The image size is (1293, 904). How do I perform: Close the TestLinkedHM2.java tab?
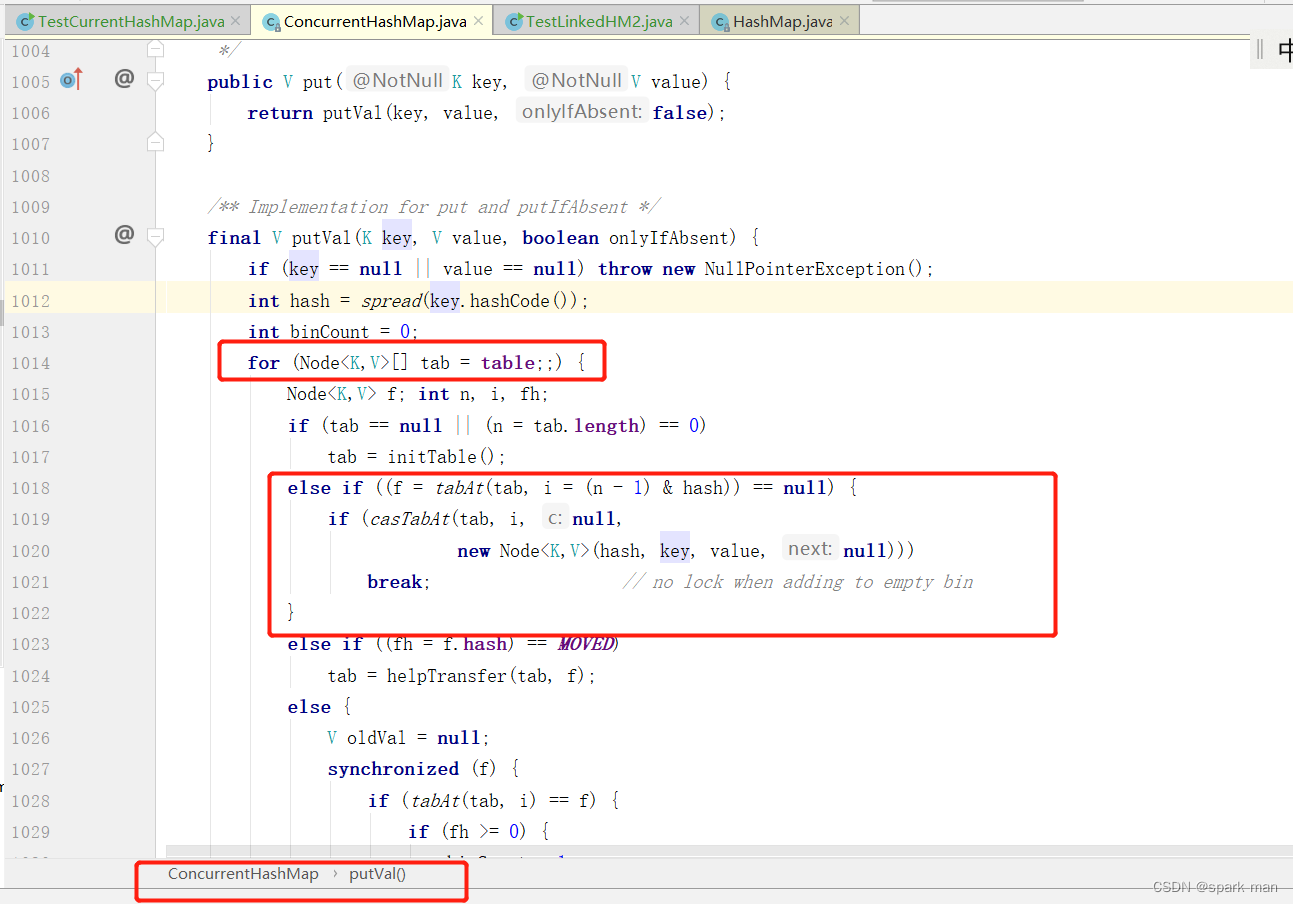(685, 21)
